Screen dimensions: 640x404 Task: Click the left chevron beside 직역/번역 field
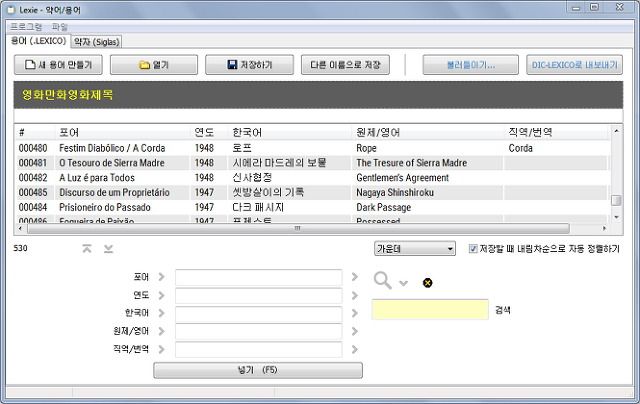coord(161,349)
